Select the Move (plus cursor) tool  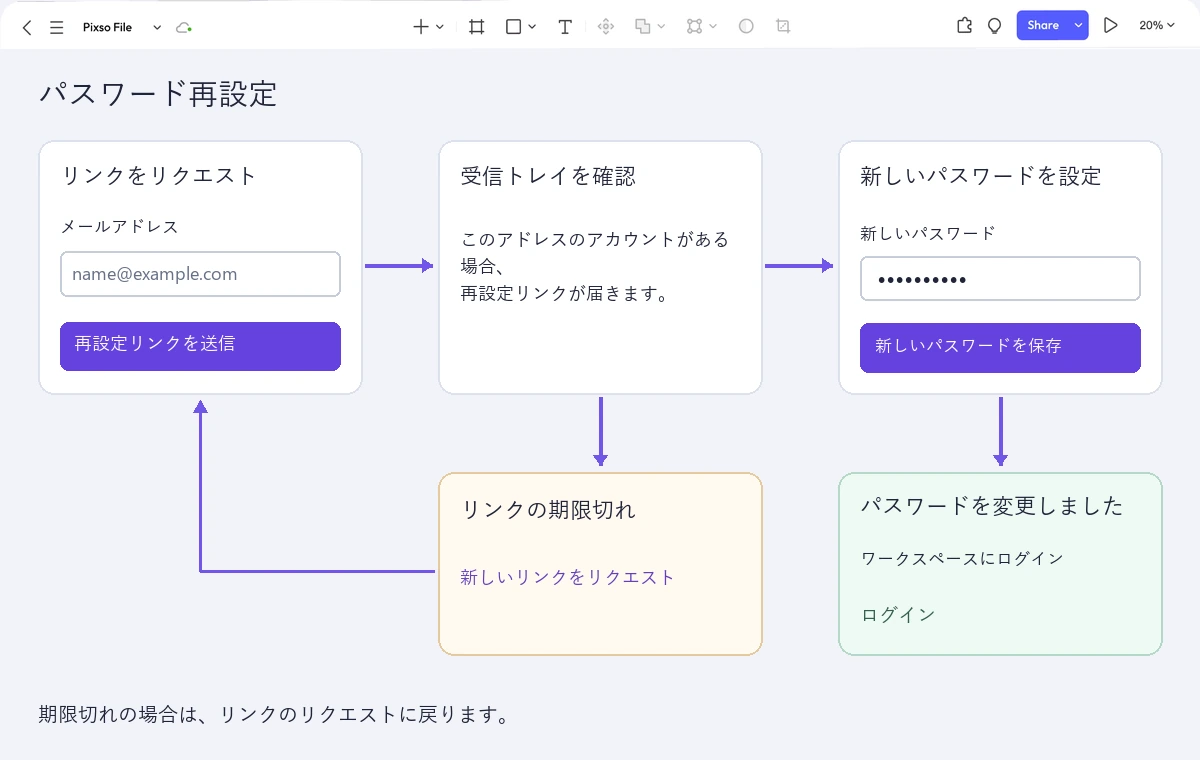point(422,27)
